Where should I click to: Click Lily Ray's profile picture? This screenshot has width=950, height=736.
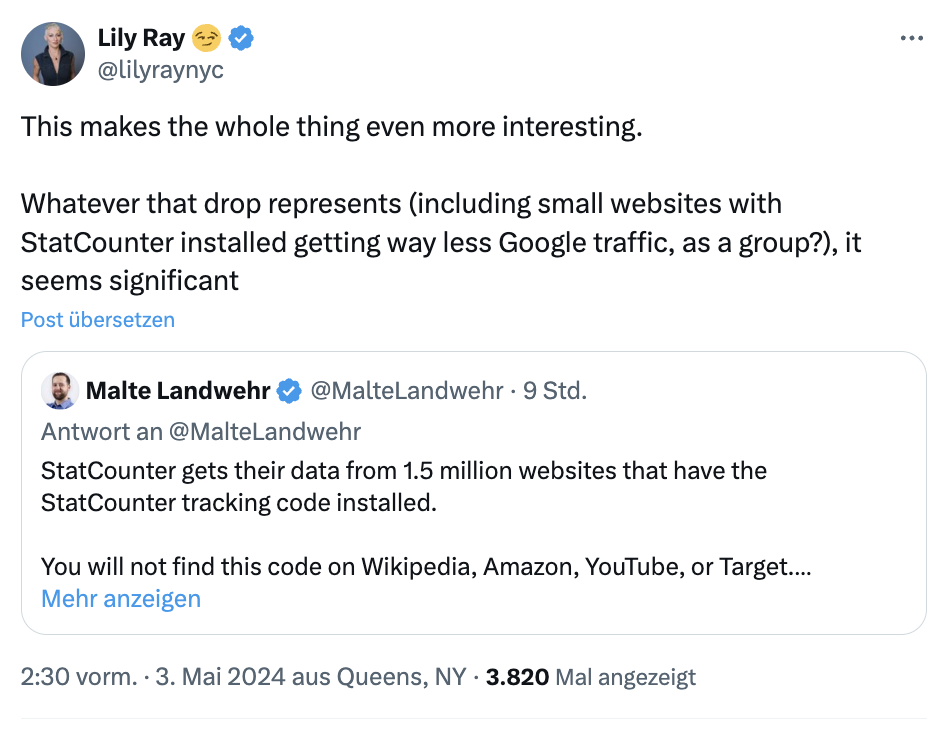coord(53,52)
